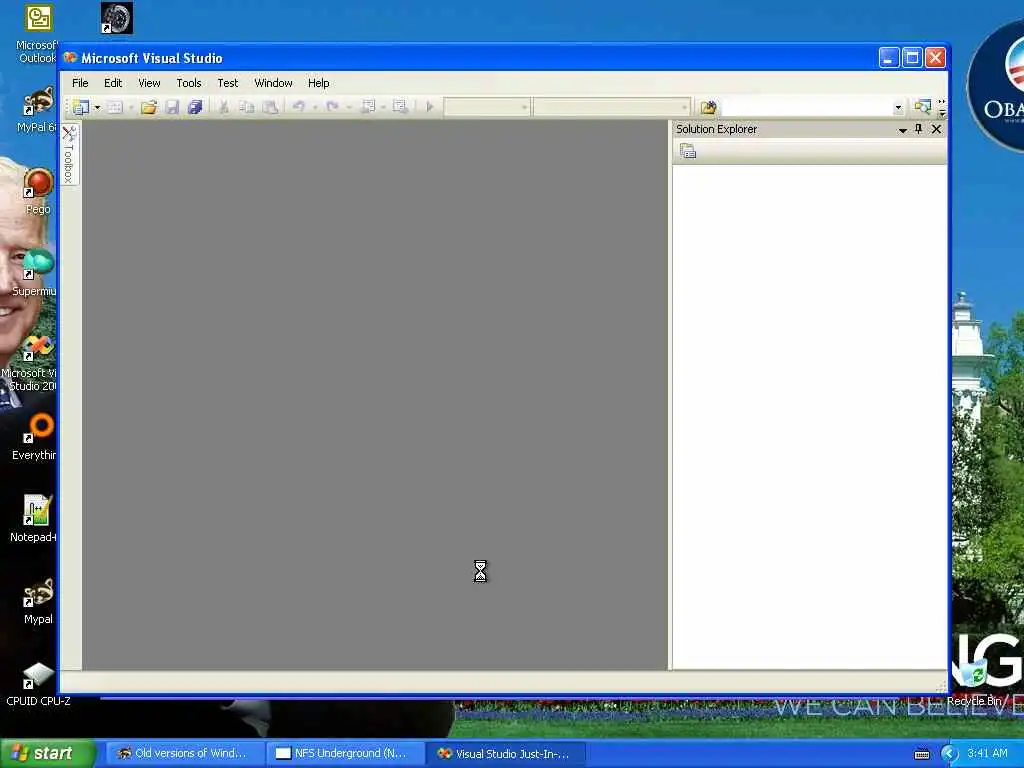Open the Solution Configurations combo box

(x=487, y=107)
